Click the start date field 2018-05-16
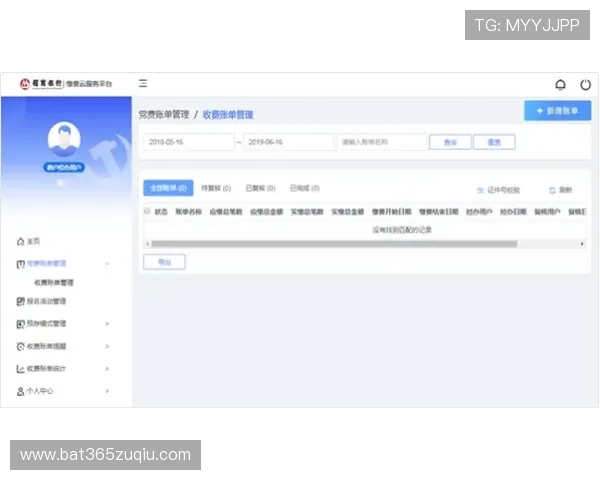 (189, 142)
